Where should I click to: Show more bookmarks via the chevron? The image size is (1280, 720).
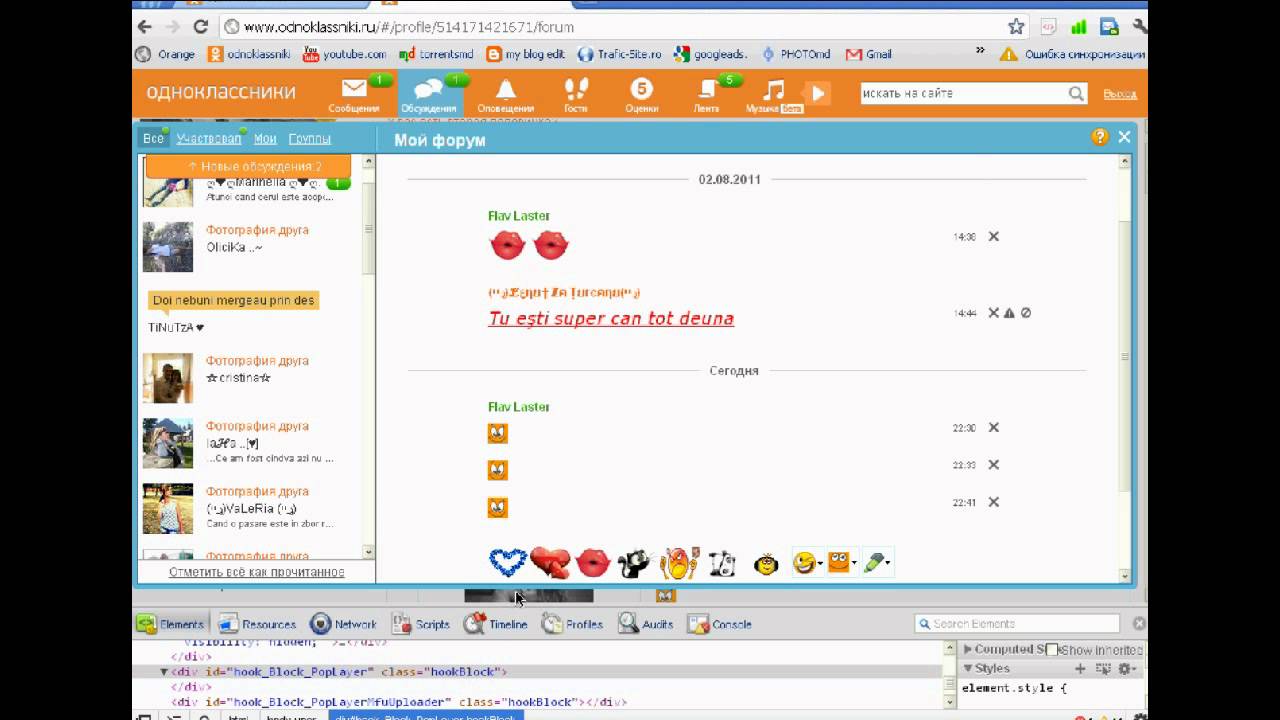click(x=980, y=51)
